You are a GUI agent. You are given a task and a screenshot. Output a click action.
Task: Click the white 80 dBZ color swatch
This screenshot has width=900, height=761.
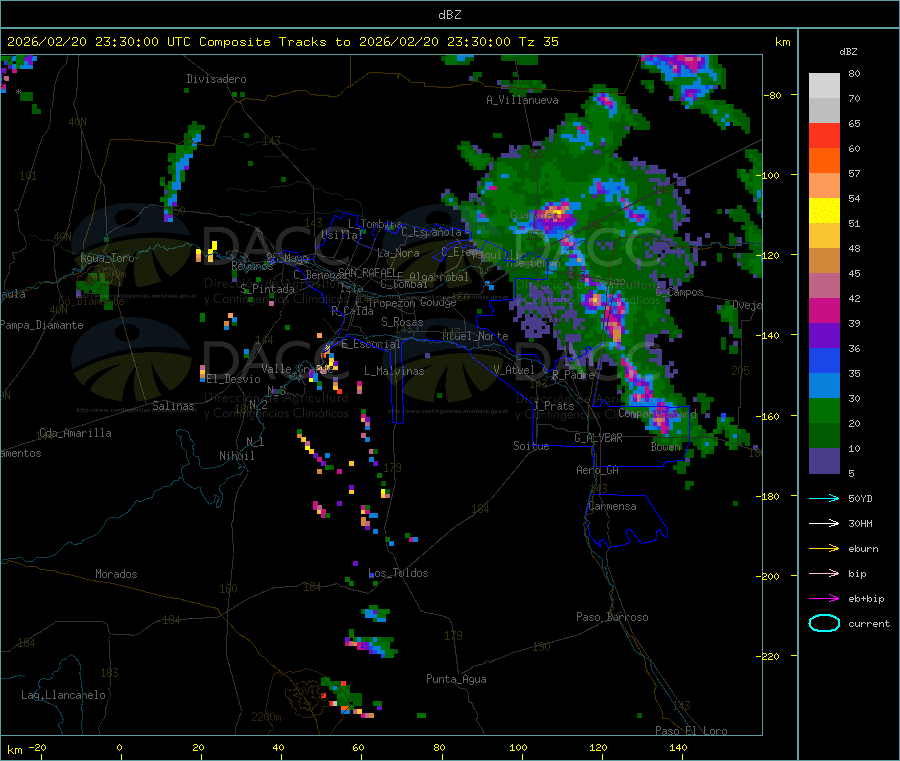pyautogui.click(x=824, y=85)
